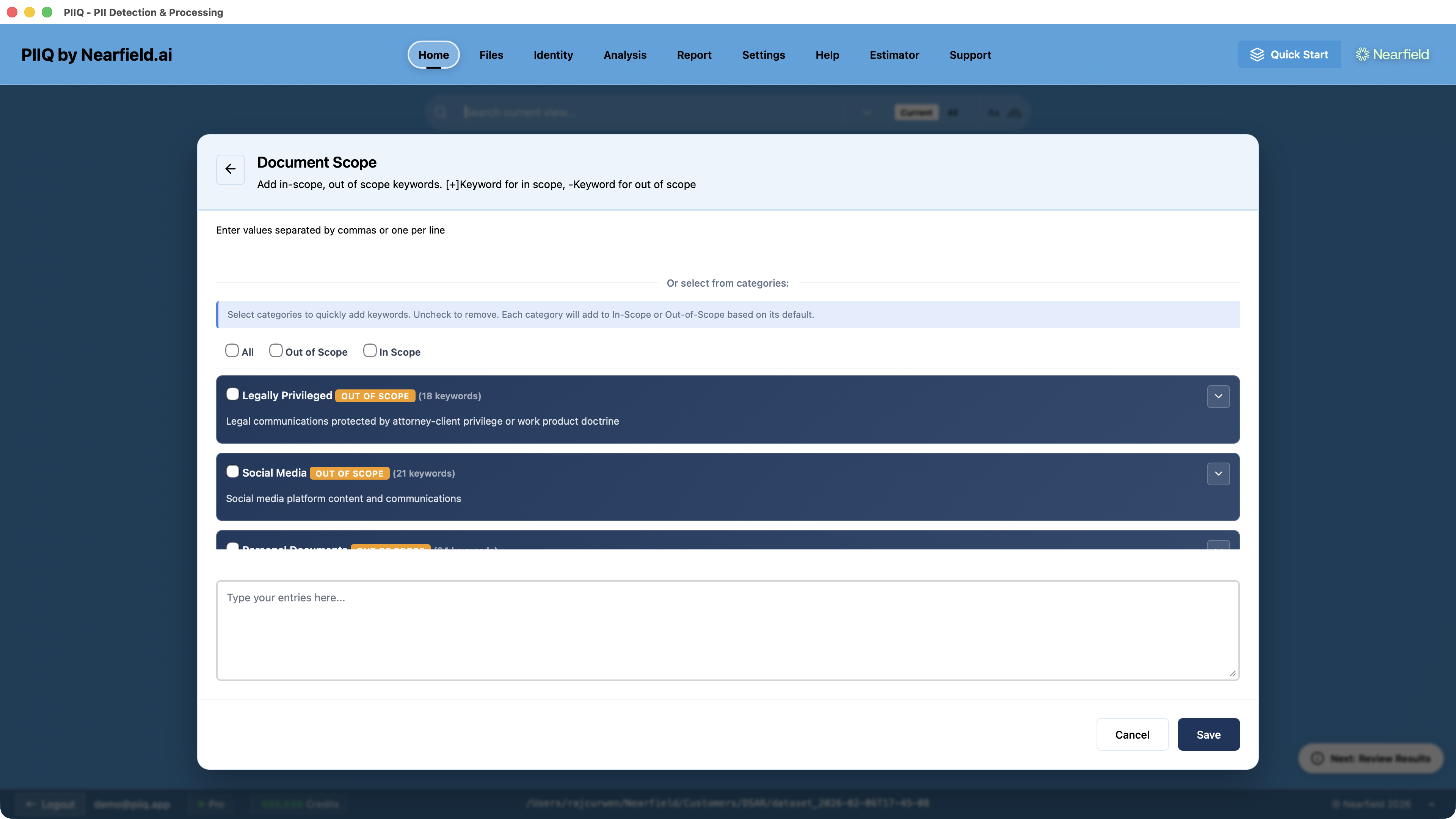Expand the Legally Privileged keyword list
Image resolution: width=1456 pixels, height=819 pixels.
[x=1219, y=397]
